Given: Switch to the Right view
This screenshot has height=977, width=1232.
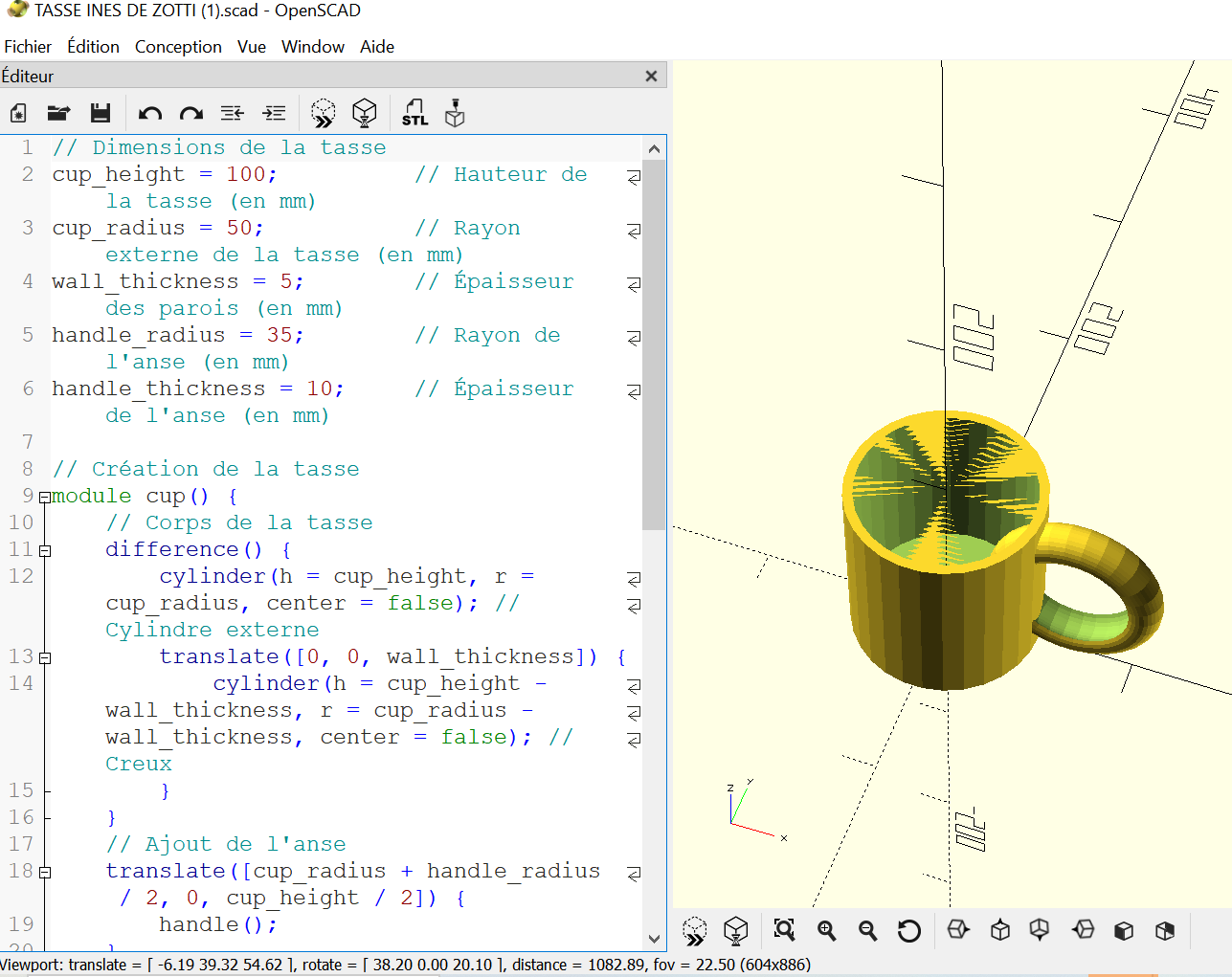Looking at the screenshot, I should 958,930.
